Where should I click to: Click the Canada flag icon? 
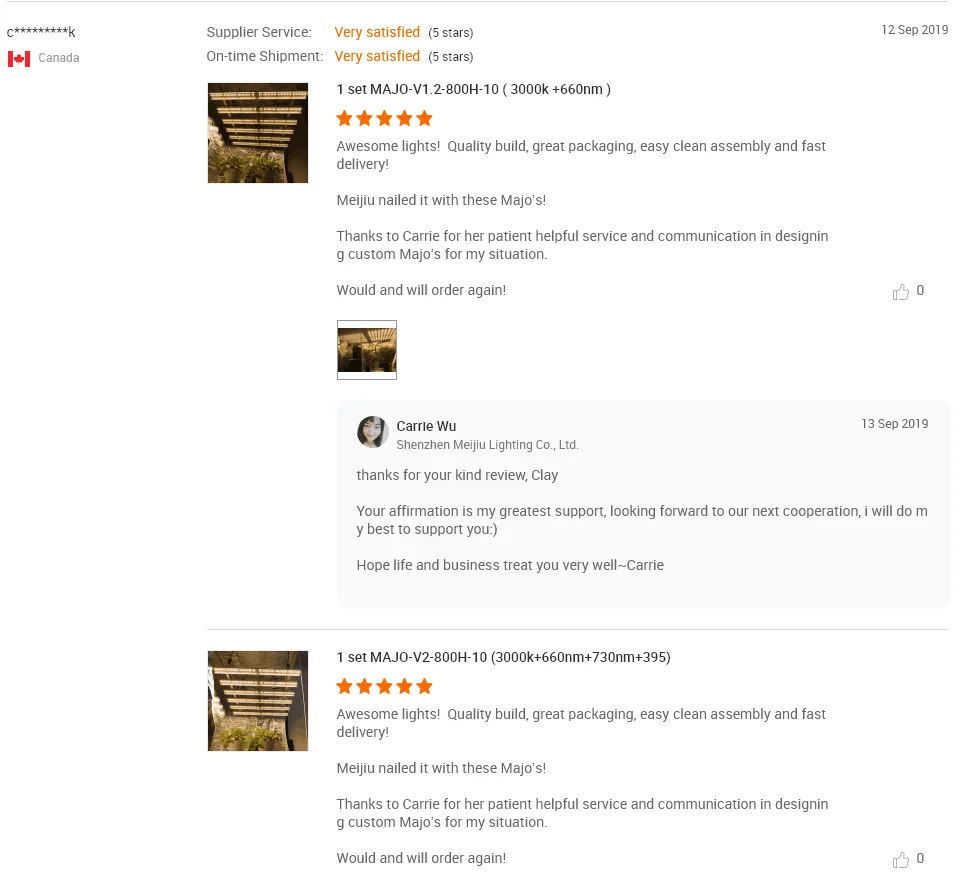19,59
